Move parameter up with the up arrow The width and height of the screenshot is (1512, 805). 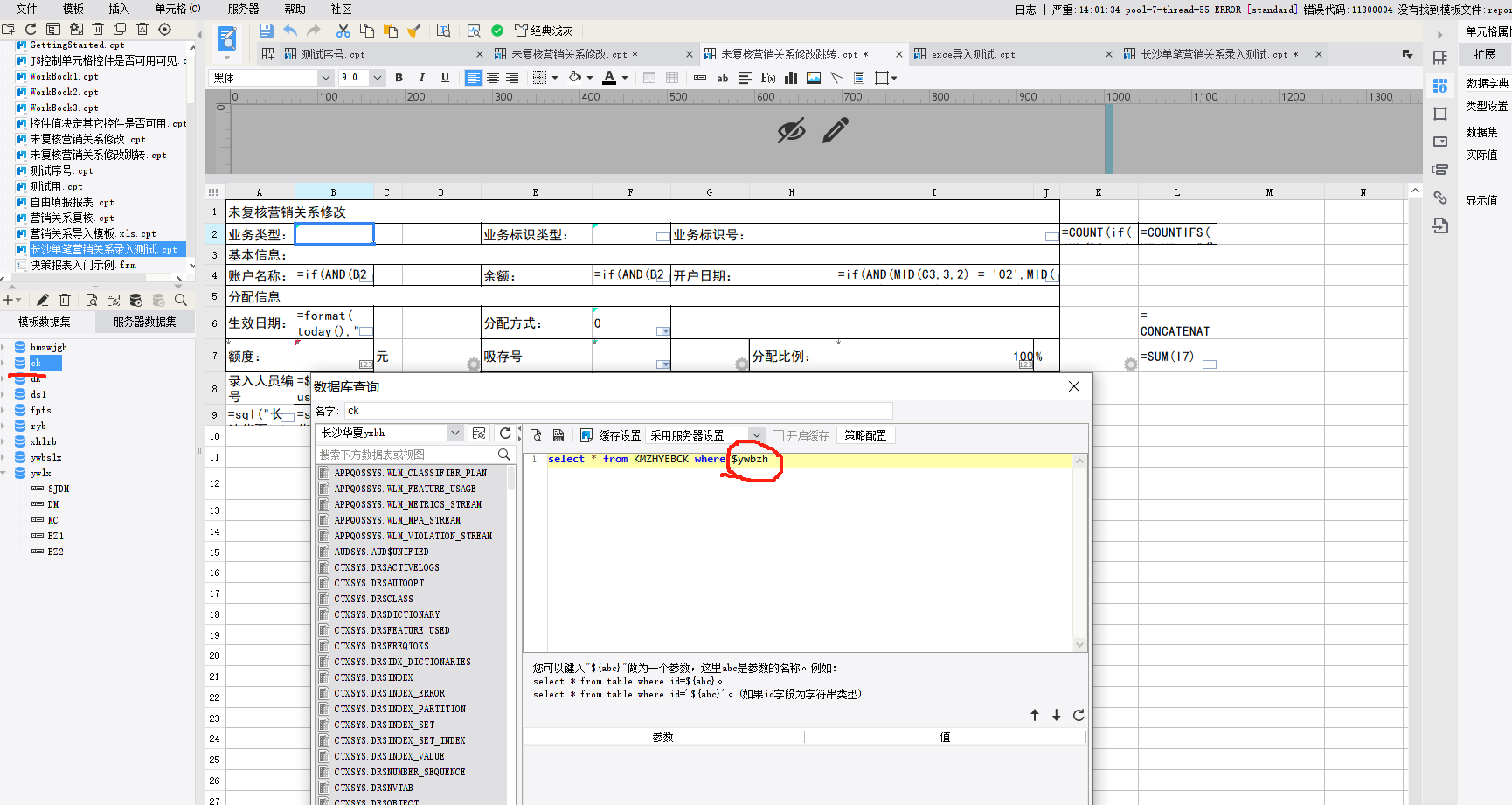[x=1035, y=715]
